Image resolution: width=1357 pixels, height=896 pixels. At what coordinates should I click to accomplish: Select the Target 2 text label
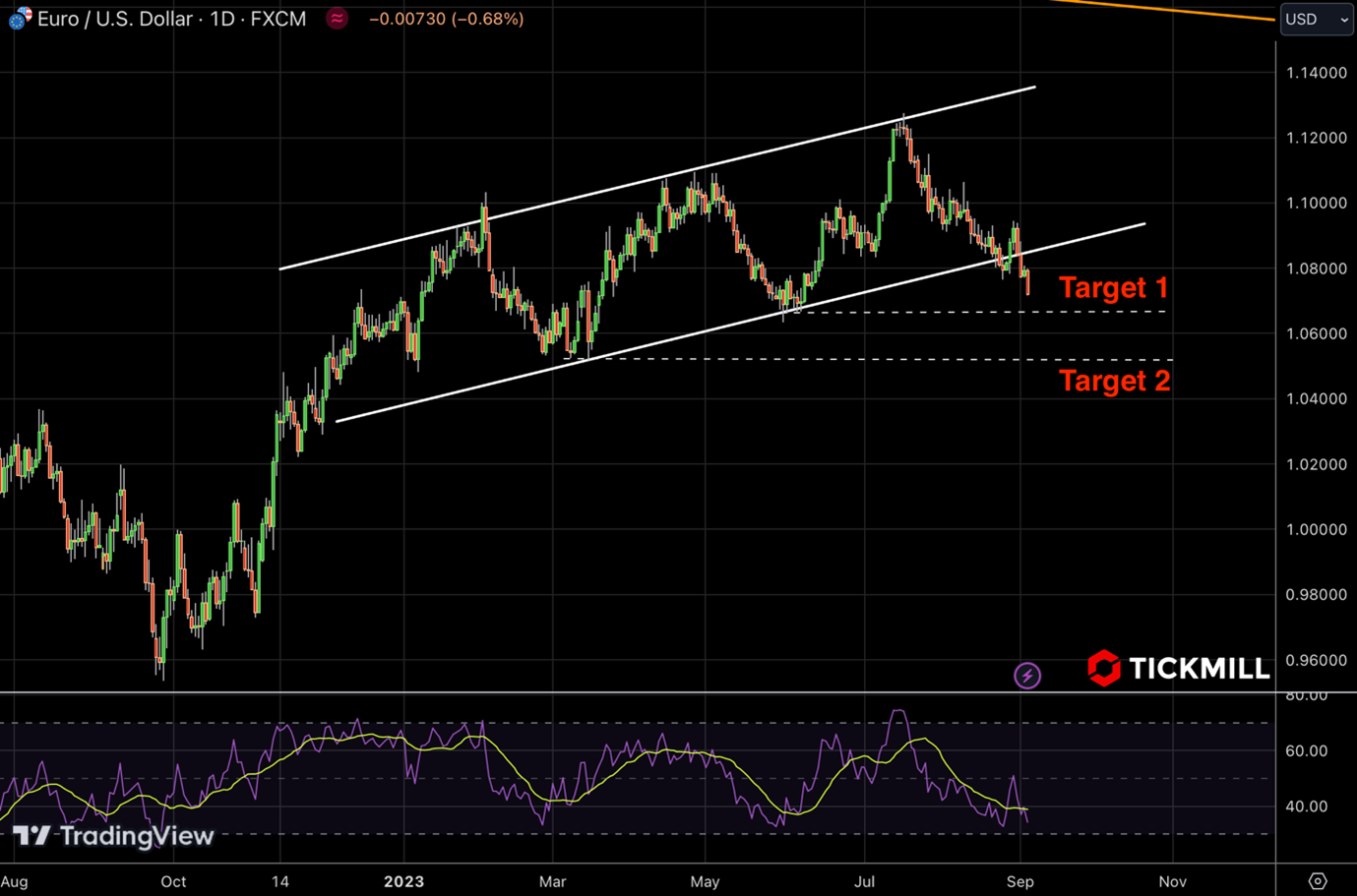coord(1115,381)
